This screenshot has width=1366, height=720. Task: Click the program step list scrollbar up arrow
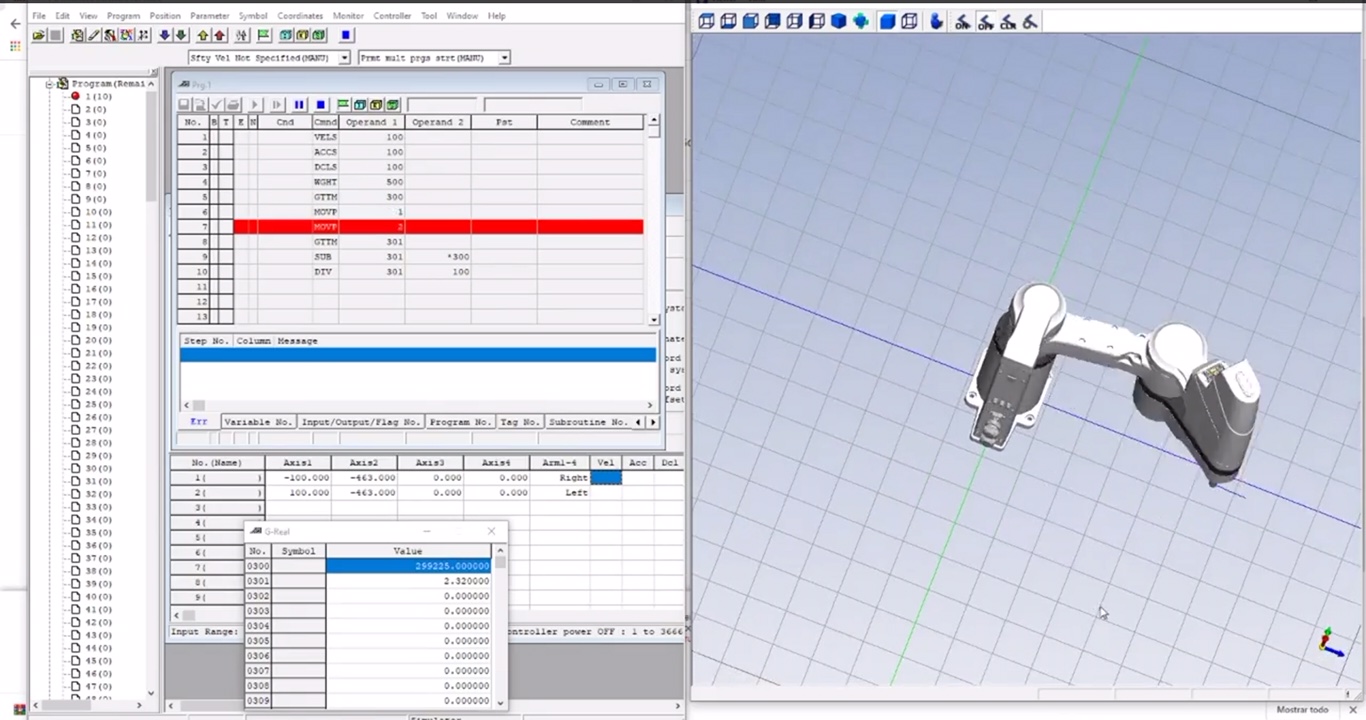coord(654,121)
